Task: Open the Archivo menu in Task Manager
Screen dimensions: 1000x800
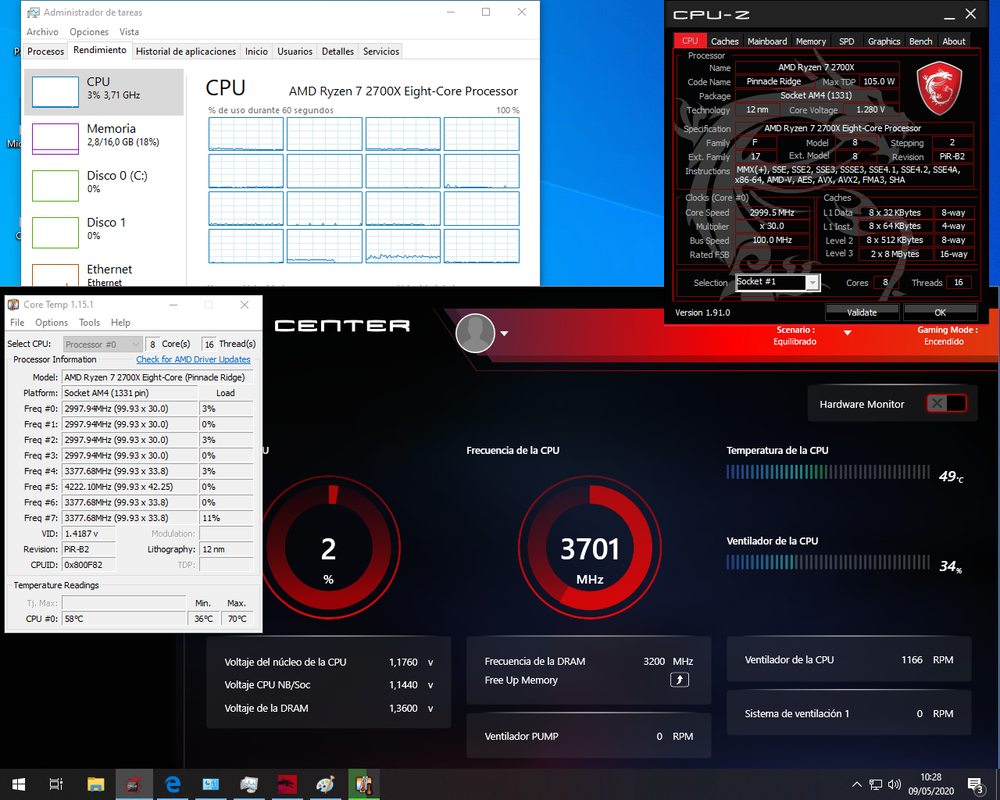Action: [42, 32]
